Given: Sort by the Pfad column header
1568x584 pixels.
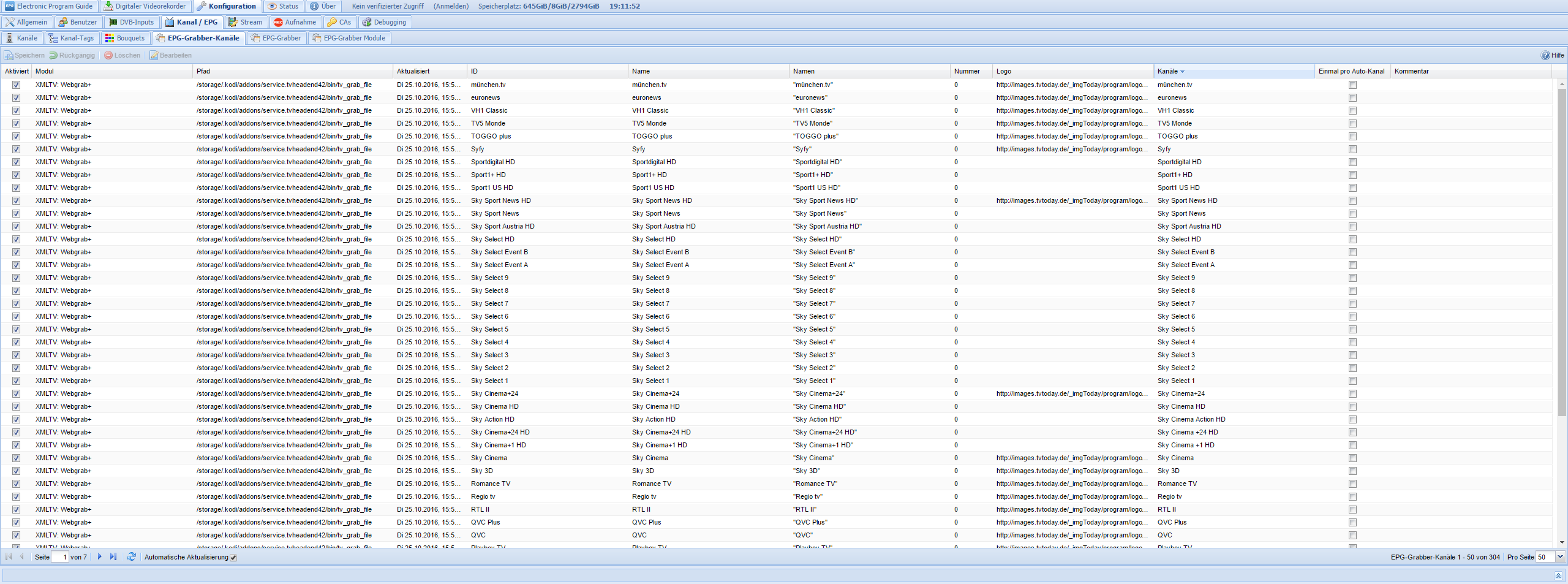Looking at the screenshot, I should click(293, 71).
